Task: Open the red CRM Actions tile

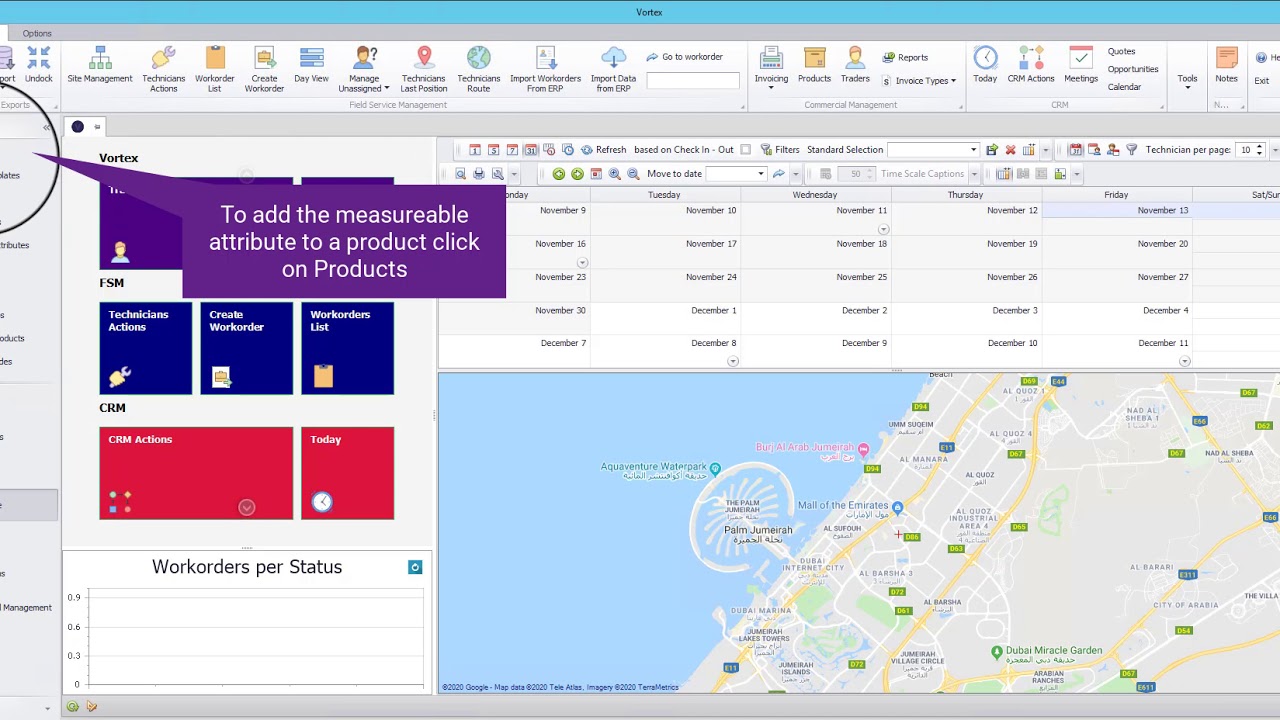Action: click(196, 473)
